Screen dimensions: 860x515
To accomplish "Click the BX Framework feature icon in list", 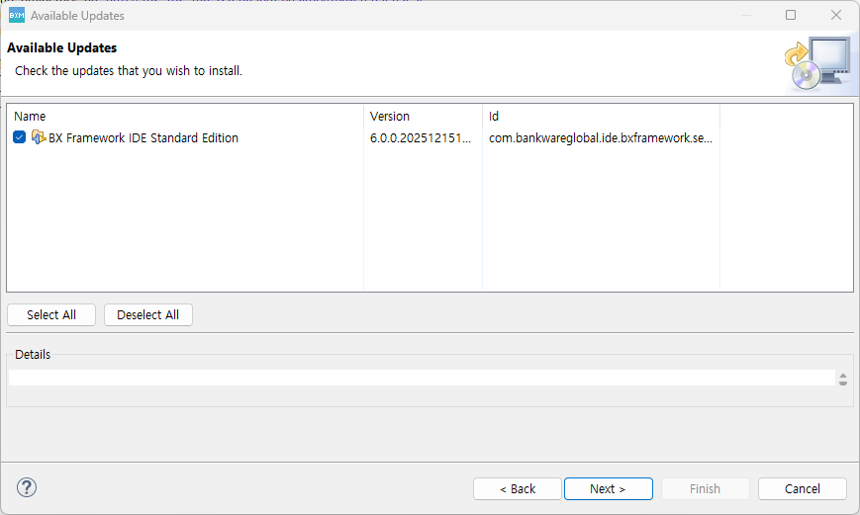I will pyautogui.click(x=38, y=137).
